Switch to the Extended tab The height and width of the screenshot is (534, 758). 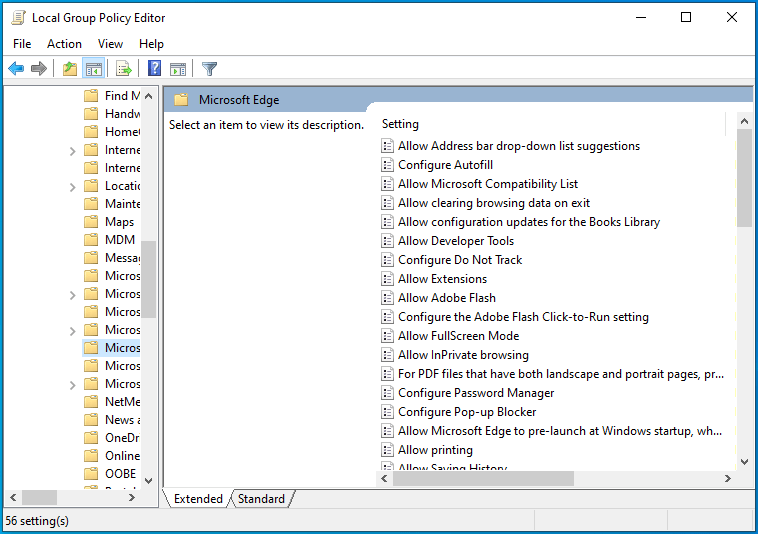[x=198, y=499]
